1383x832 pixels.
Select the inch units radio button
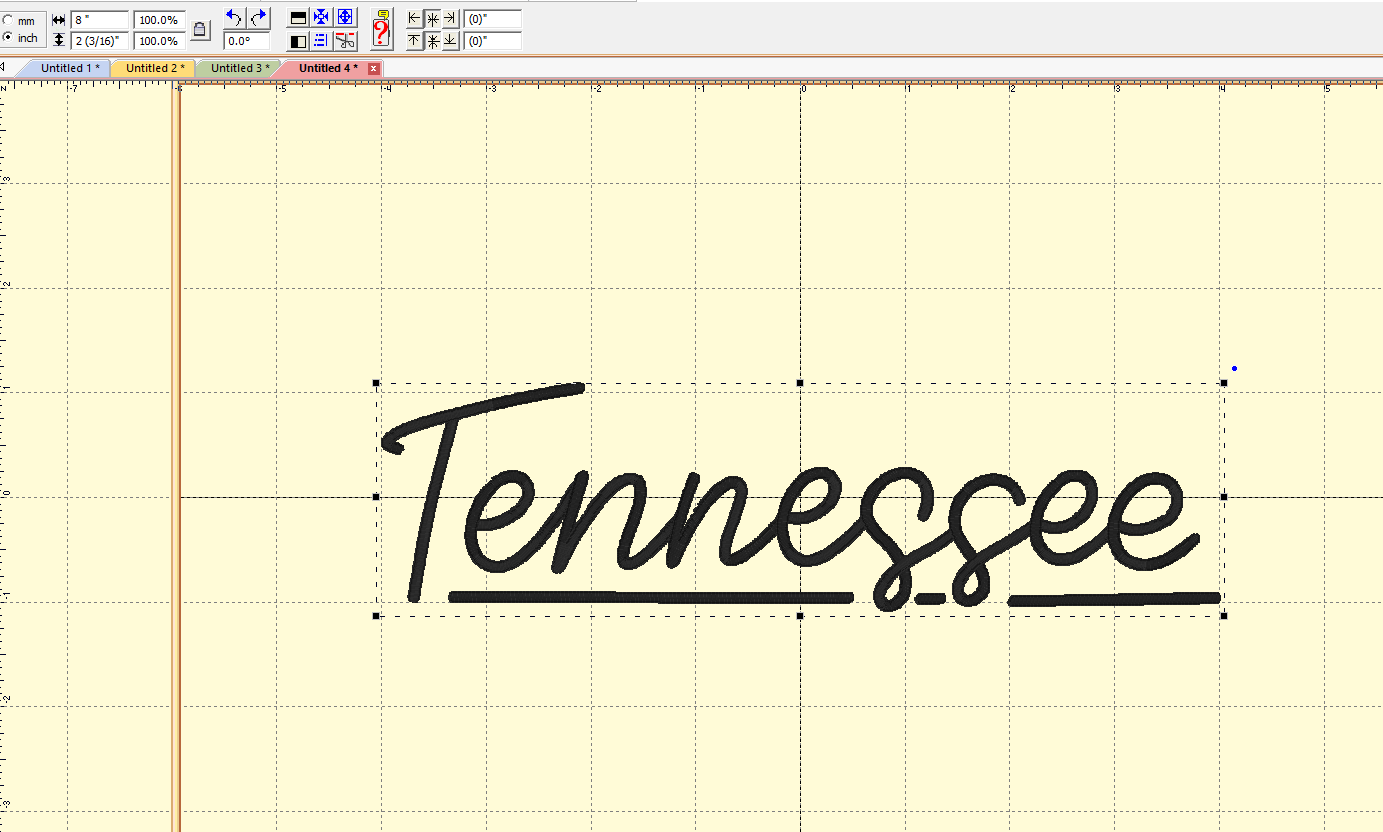coord(8,37)
